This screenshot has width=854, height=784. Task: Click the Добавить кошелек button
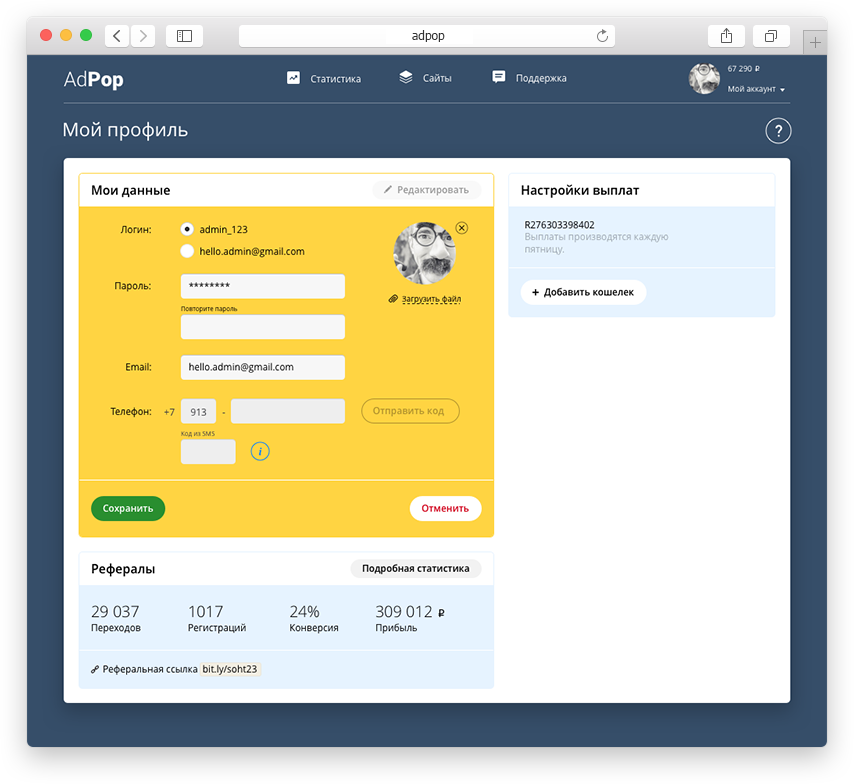pyautogui.click(x=583, y=292)
